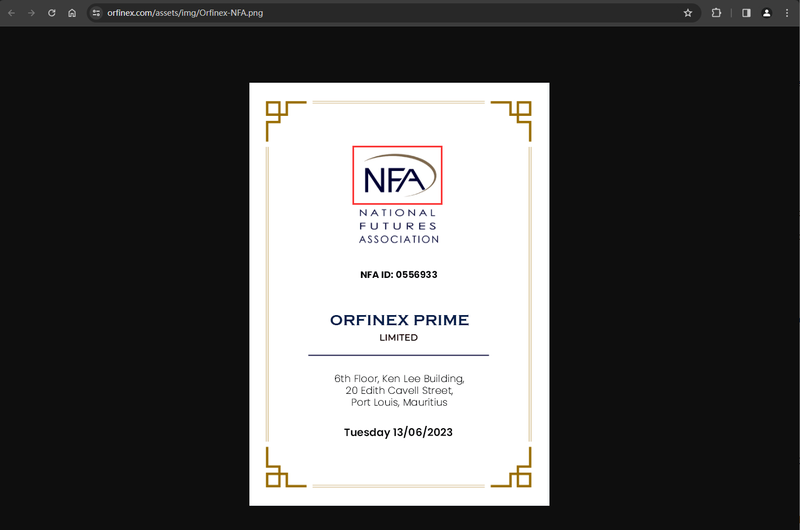800x530 pixels.
Task: Go to the browser home page
Action: 72,13
